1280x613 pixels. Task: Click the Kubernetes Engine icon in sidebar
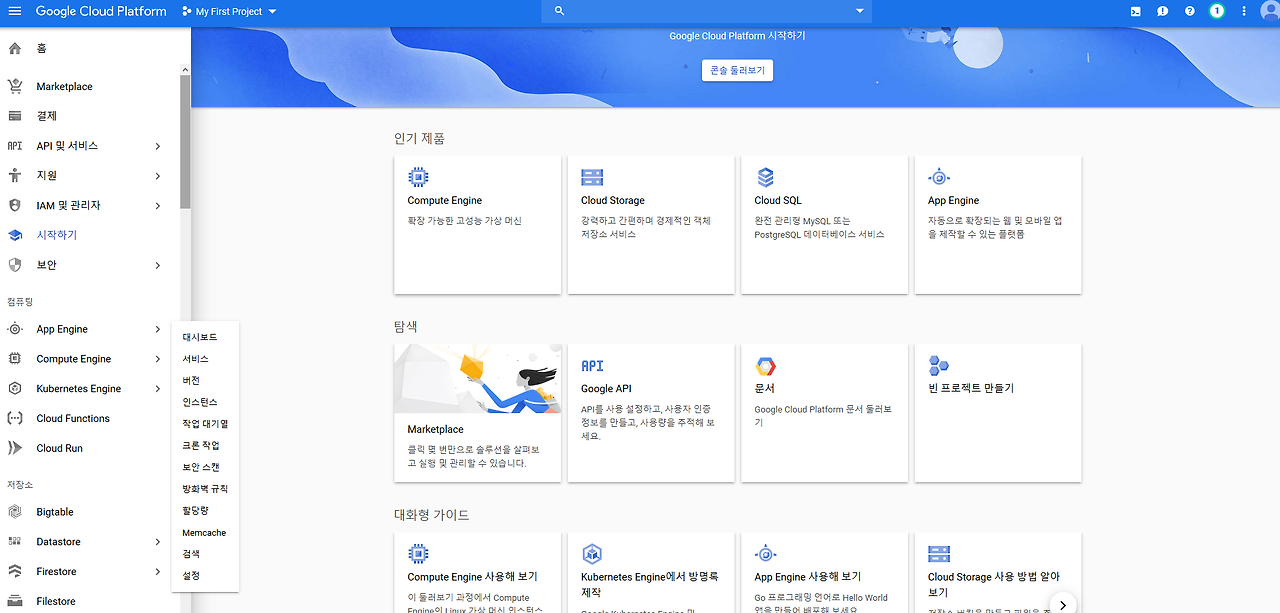click(15, 389)
